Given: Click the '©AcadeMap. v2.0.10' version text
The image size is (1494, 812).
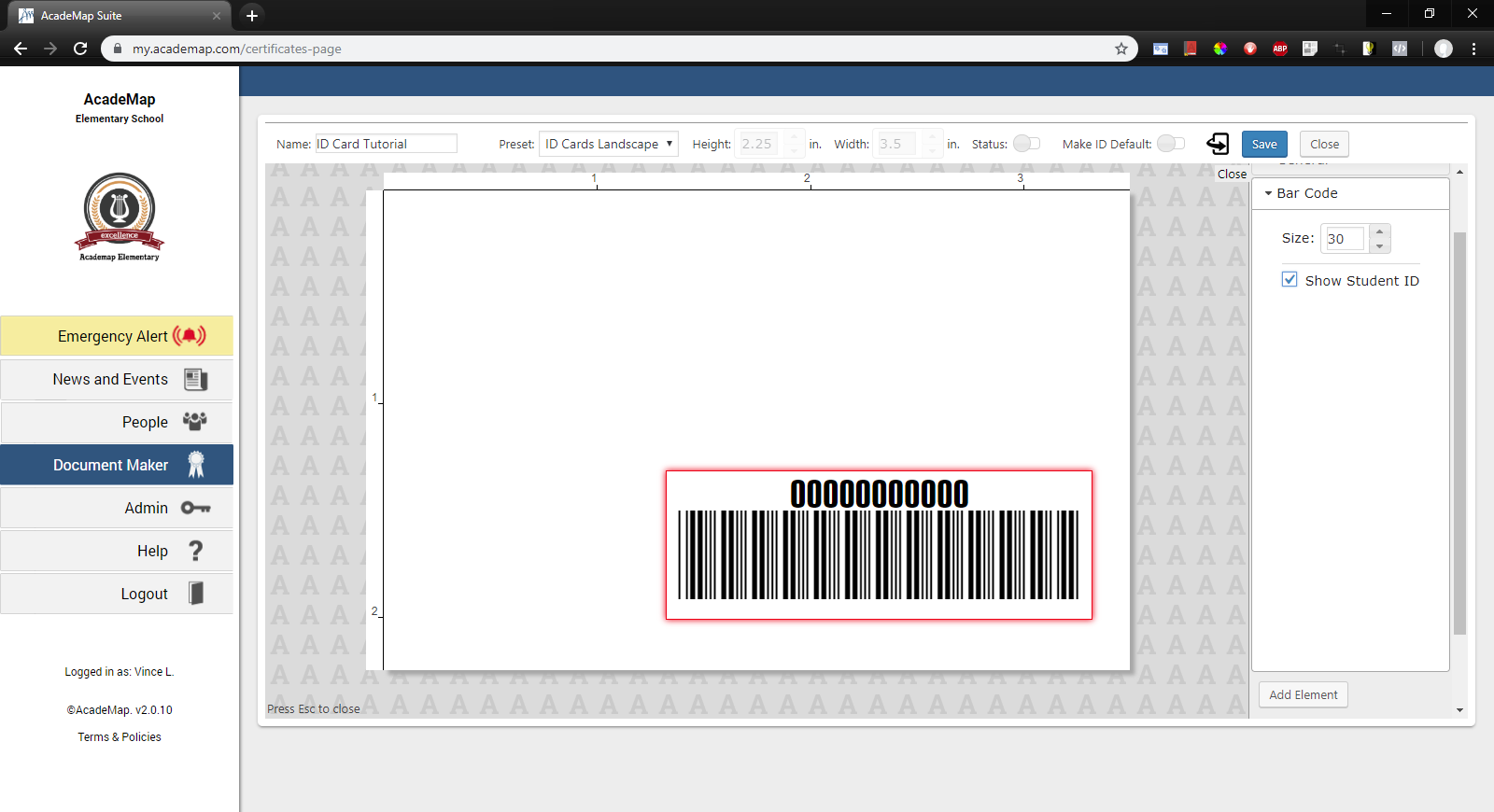Looking at the screenshot, I should coord(120,710).
